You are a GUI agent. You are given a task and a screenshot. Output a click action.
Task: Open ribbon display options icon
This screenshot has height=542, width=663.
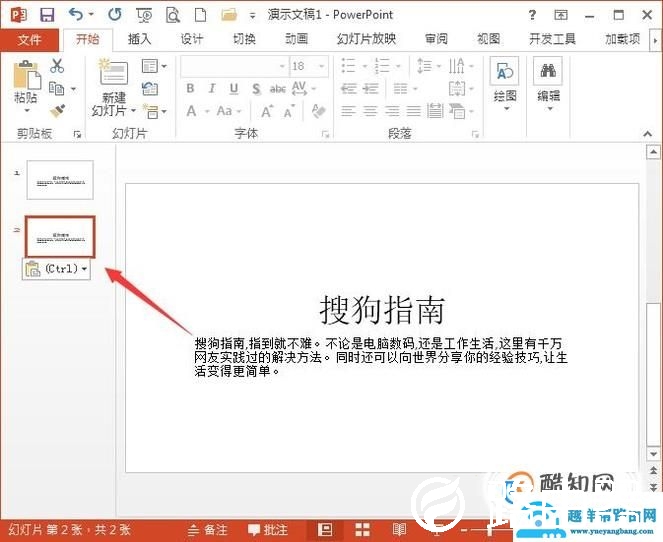(x=561, y=15)
